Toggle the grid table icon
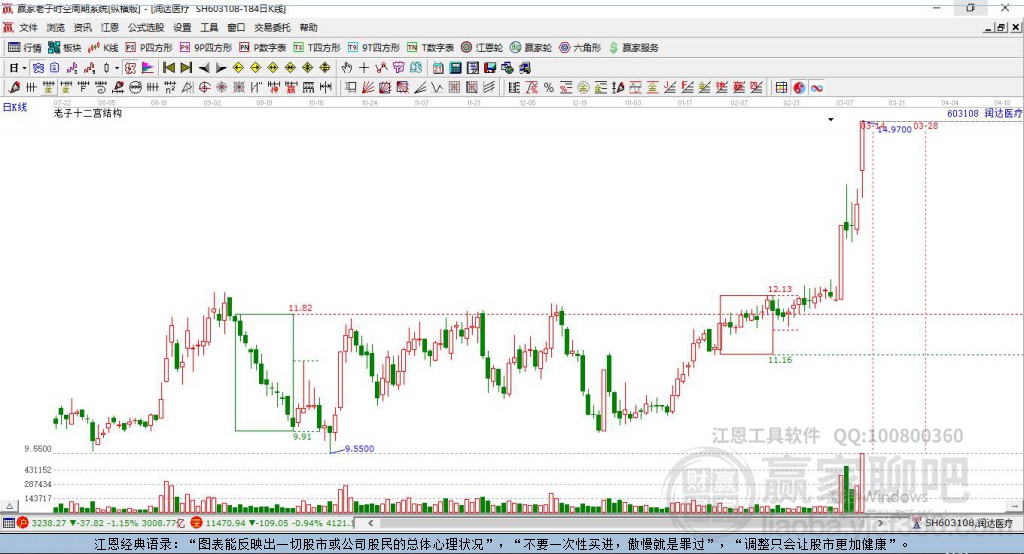This screenshot has height=554, width=1024. click(x=781, y=88)
